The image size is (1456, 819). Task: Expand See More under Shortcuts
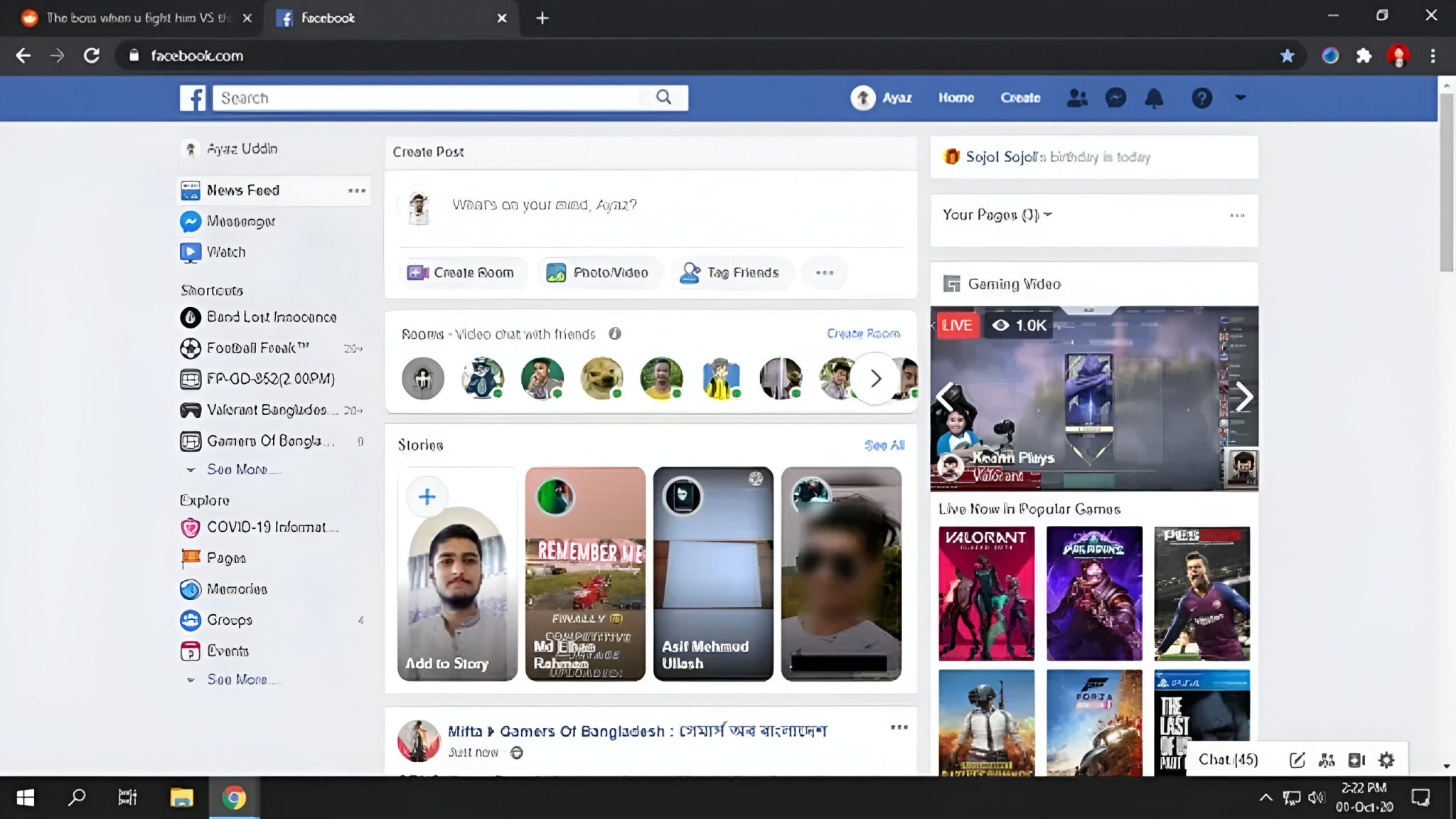coord(237,469)
